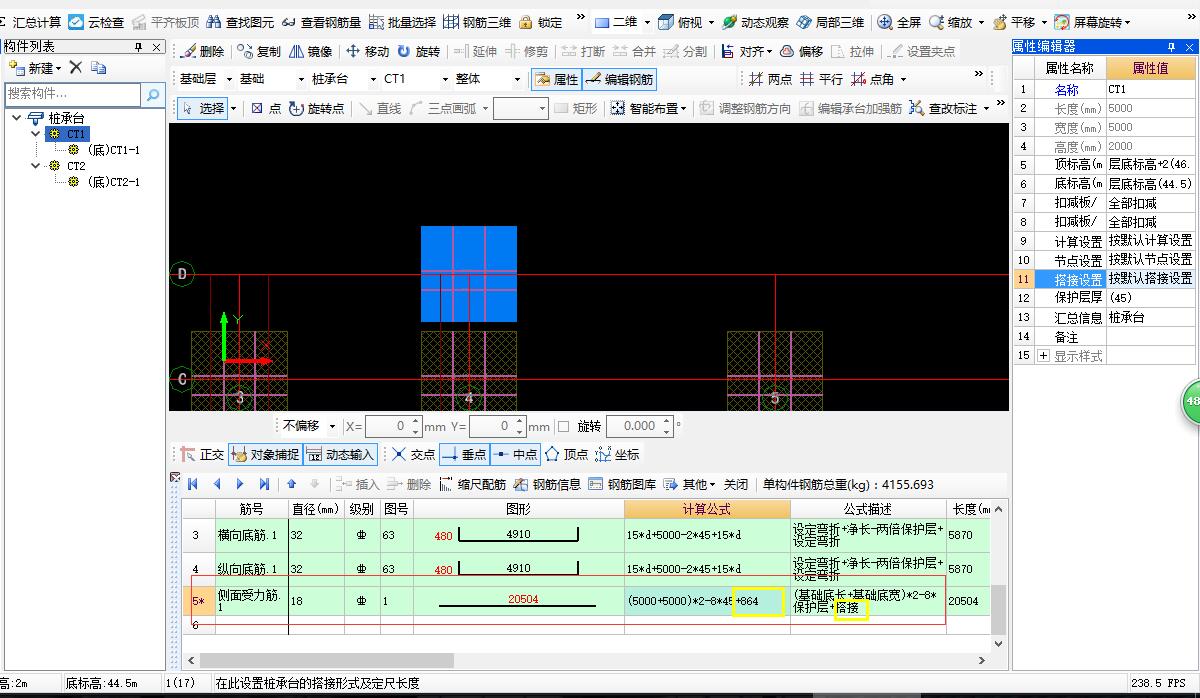Click 关闭 to close rebar panel
This screenshot has width=1200, height=698.
coord(736,484)
